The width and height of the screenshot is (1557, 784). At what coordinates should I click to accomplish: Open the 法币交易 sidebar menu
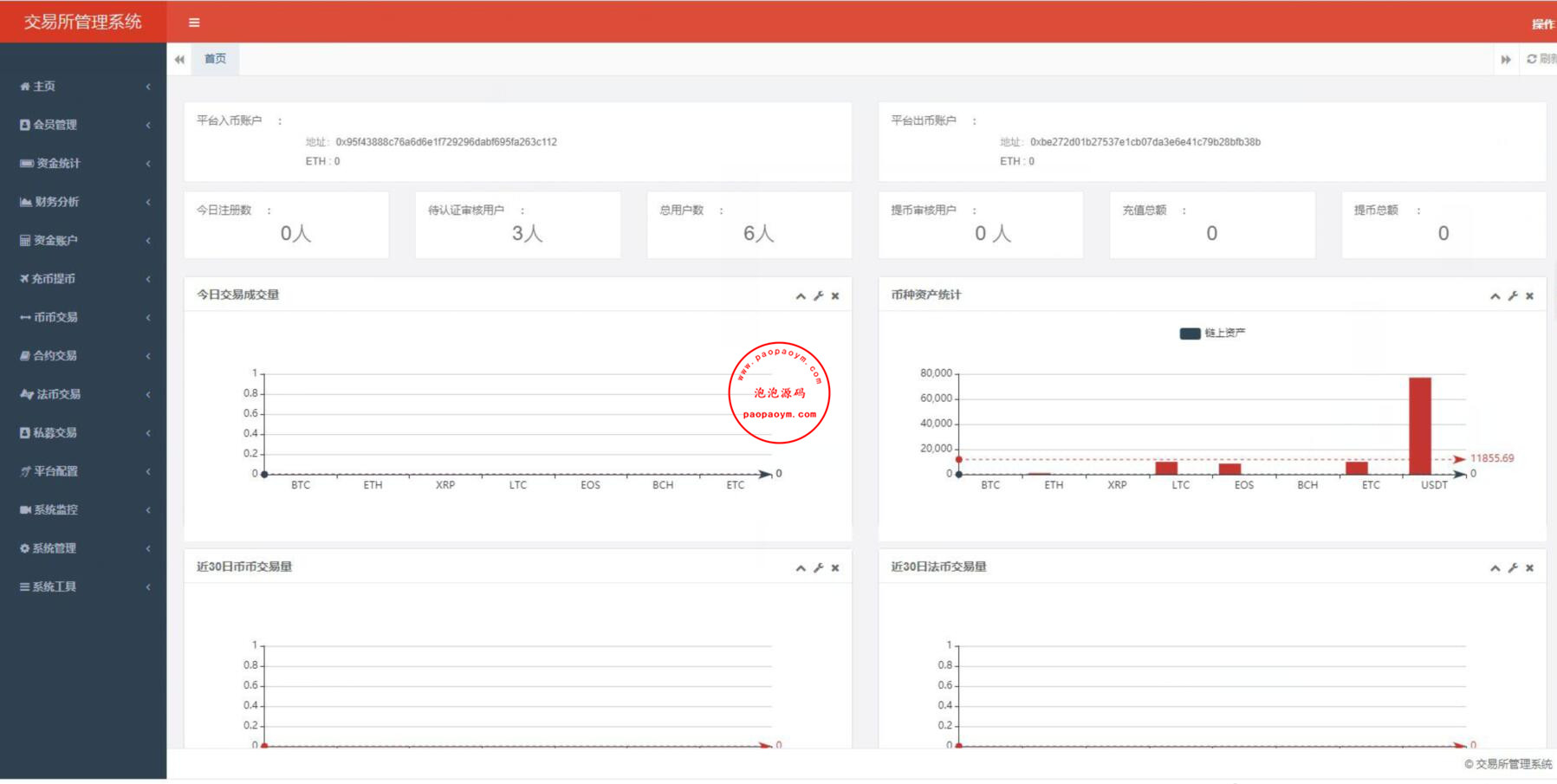pyautogui.click(x=83, y=394)
